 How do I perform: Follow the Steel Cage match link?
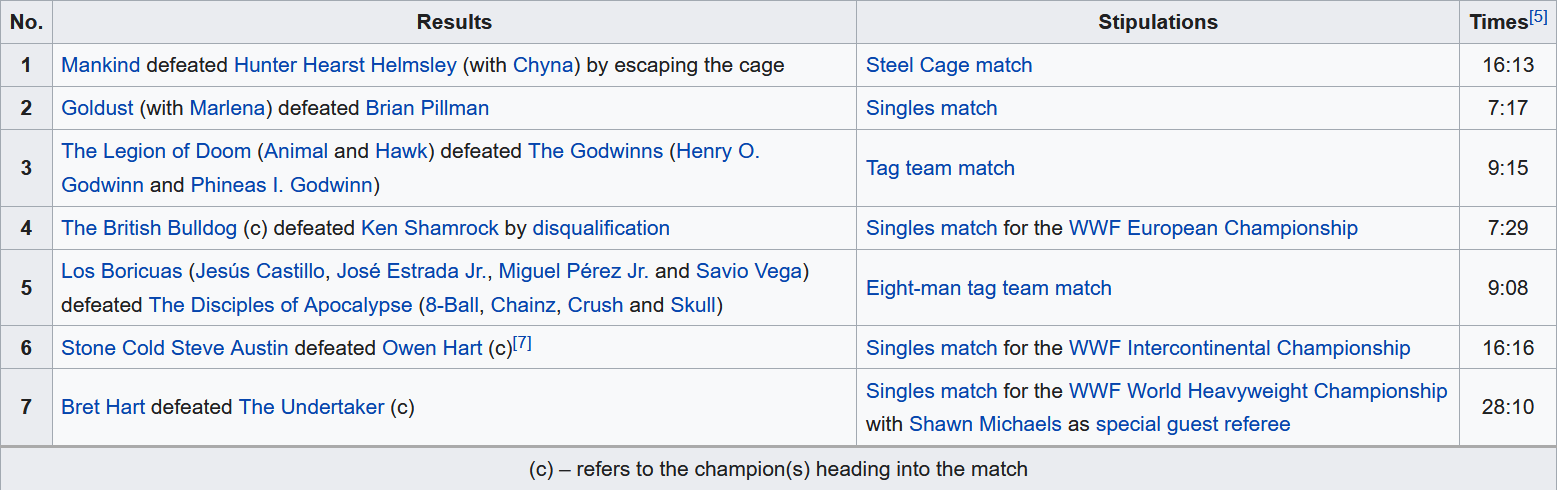pos(948,65)
